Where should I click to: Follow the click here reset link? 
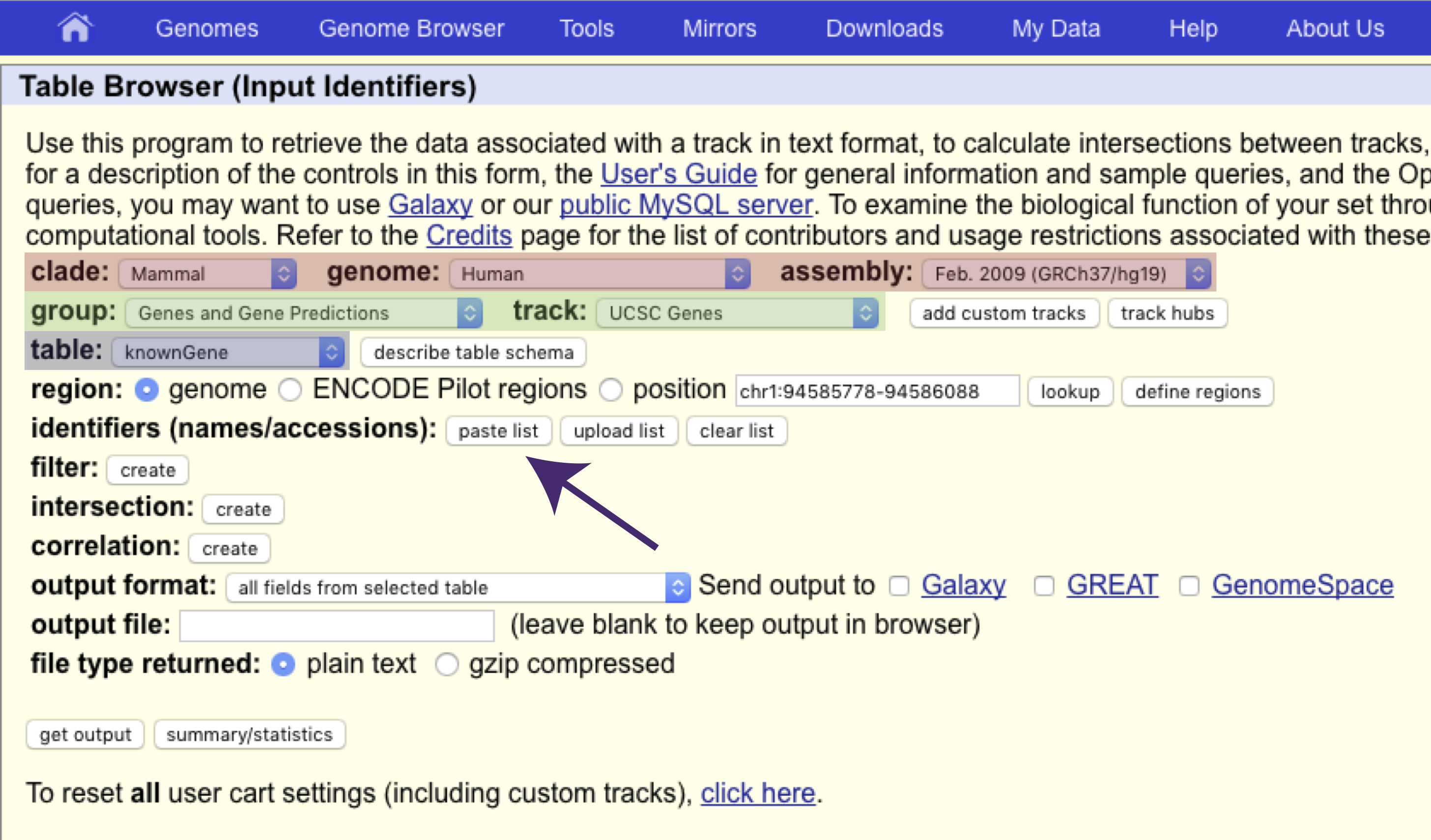coord(758,793)
